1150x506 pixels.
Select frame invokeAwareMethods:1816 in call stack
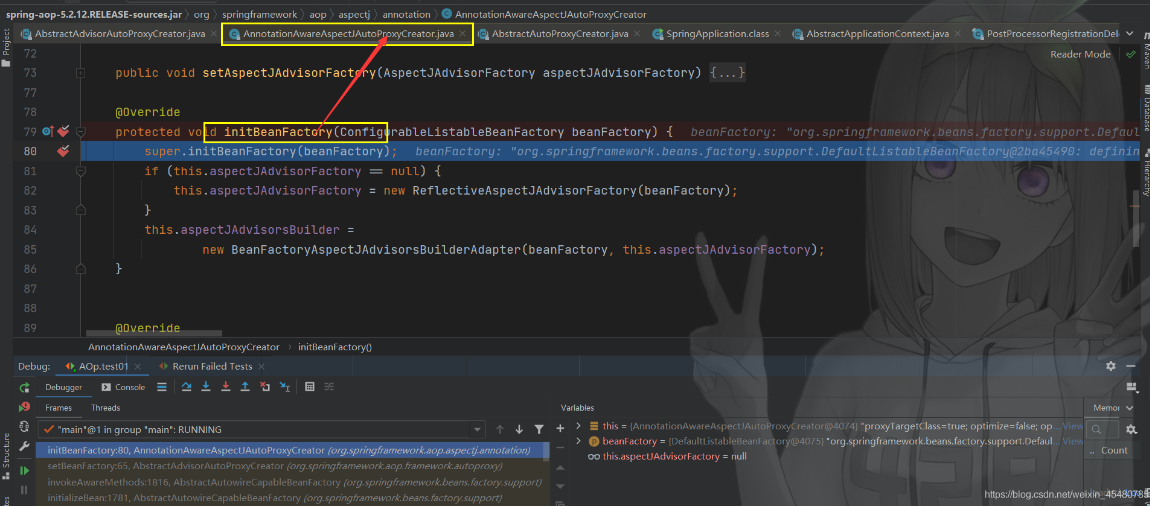293,483
